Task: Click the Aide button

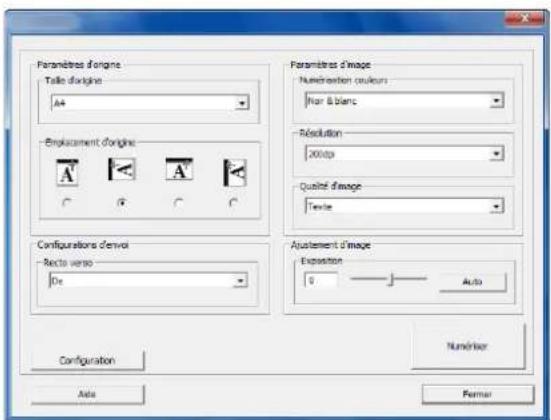Action: pyautogui.click(x=87, y=394)
